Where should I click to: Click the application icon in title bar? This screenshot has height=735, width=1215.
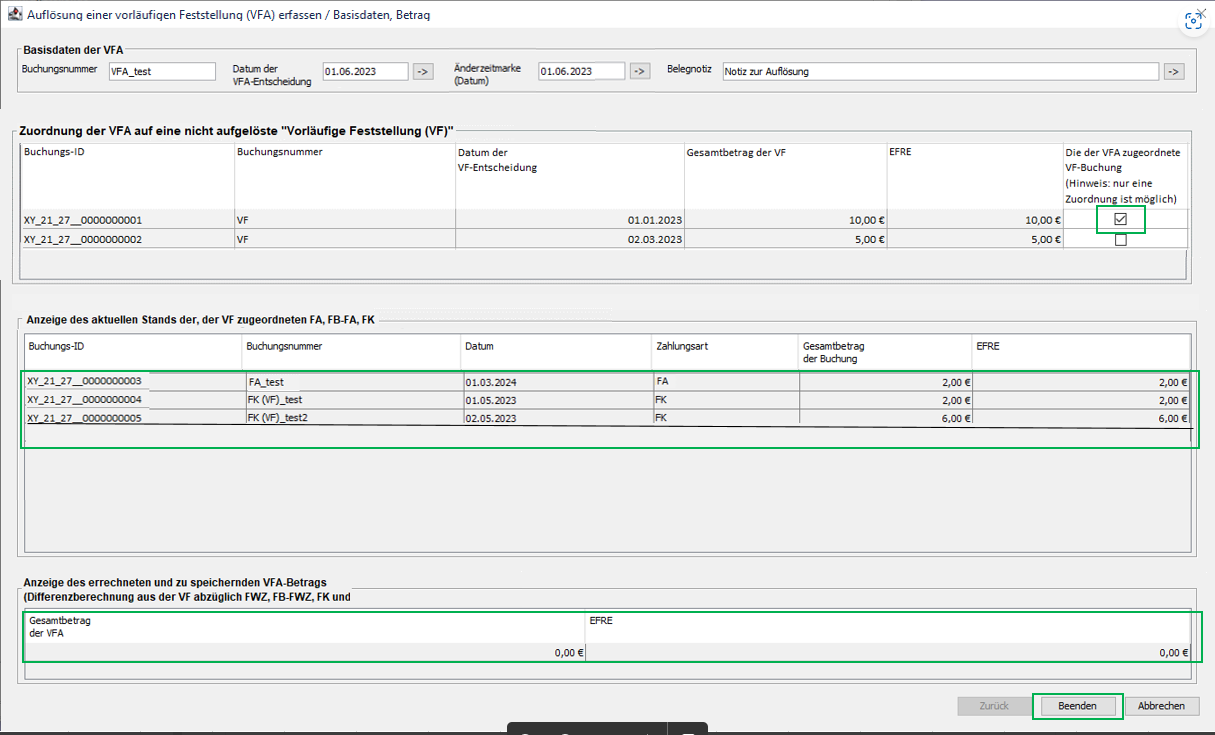click(x=15, y=16)
